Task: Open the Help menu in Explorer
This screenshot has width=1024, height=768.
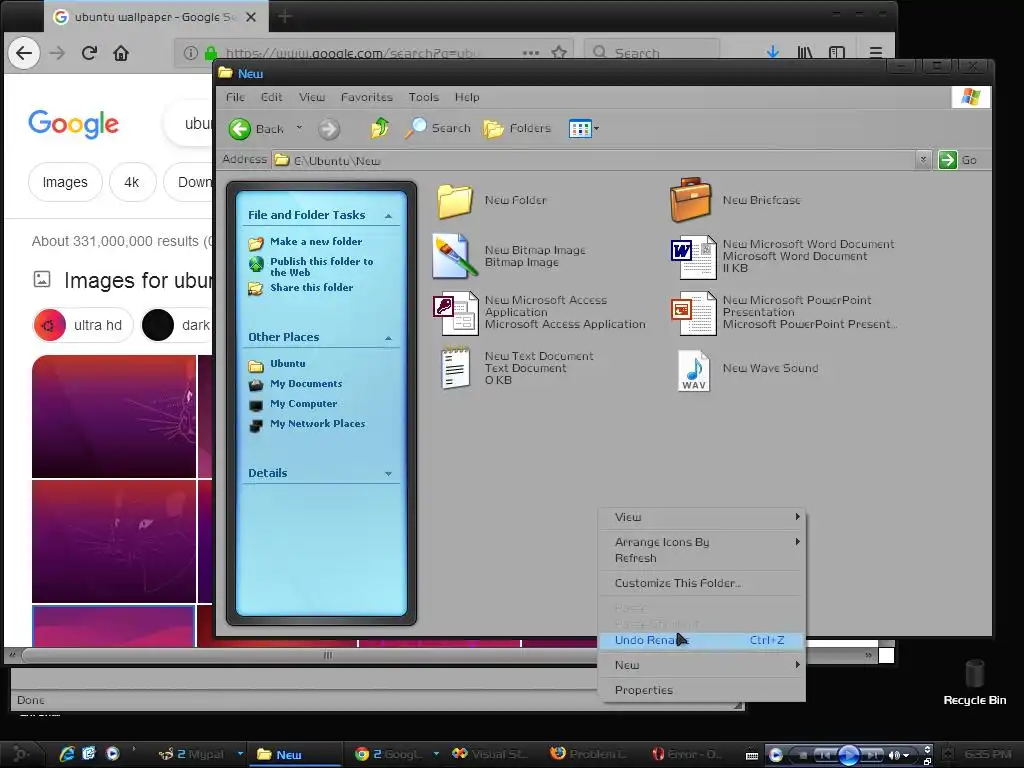Action: tap(467, 97)
